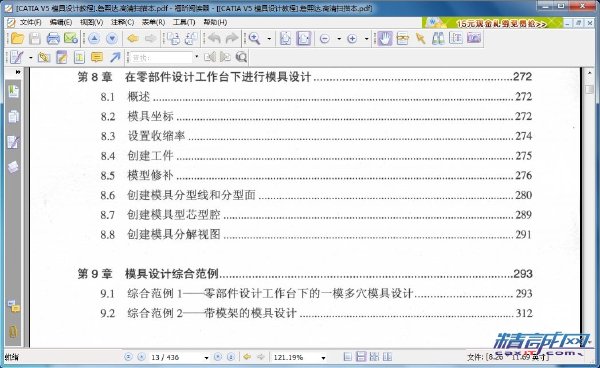This screenshot has width=600, height=368.
Task: Click the magnifier search icon after find box
Action: pyautogui.click(x=241, y=57)
